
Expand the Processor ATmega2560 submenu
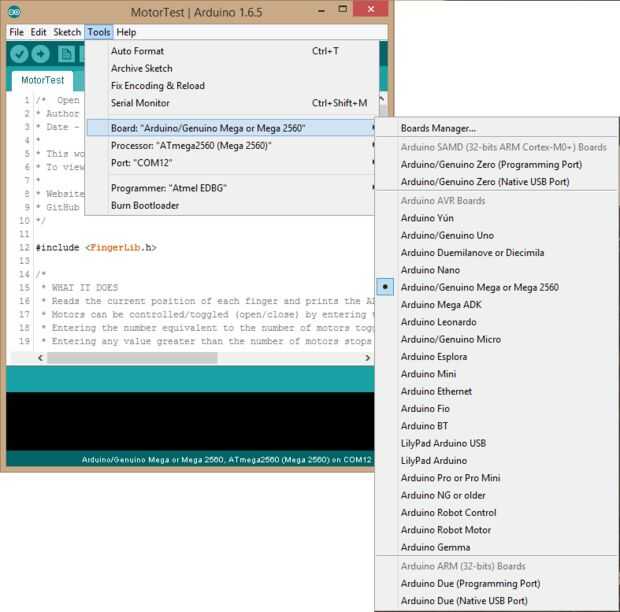[230, 145]
